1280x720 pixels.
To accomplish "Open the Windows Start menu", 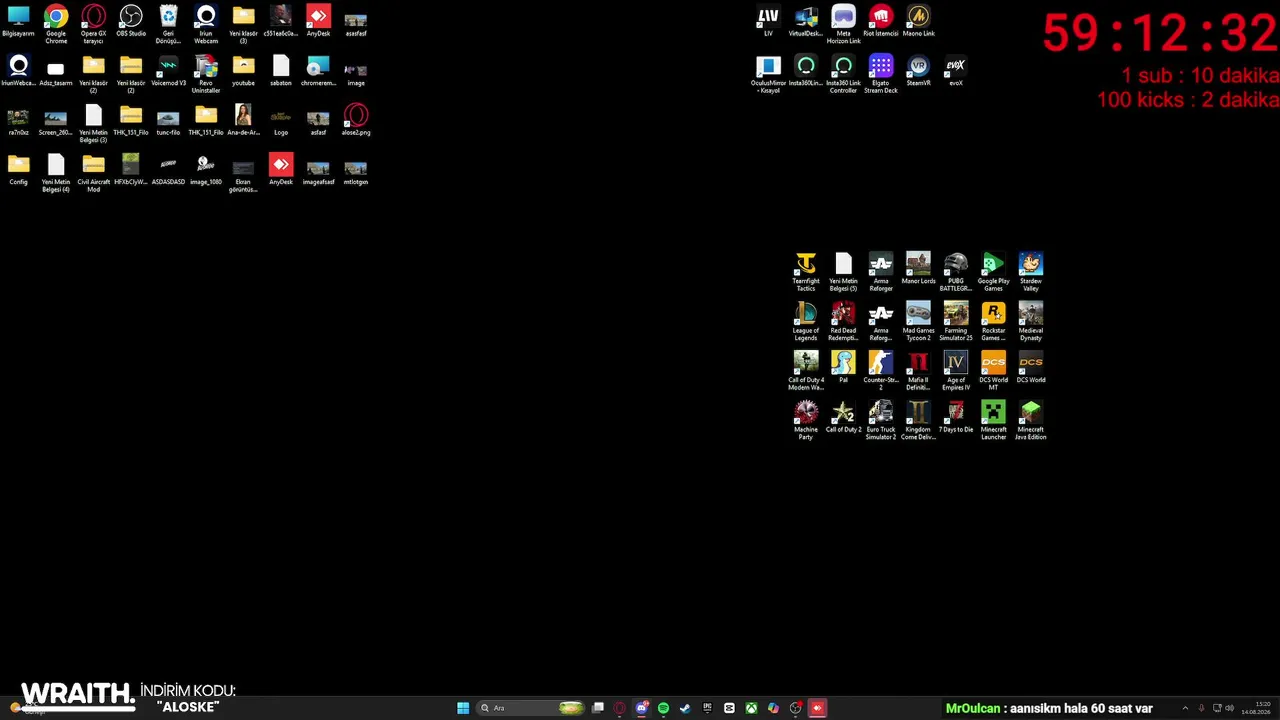I will 463,708.
